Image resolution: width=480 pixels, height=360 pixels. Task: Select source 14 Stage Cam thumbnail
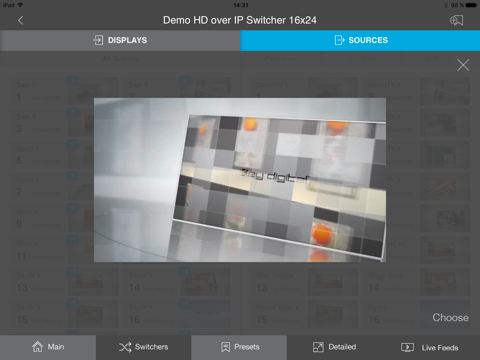click(445, 282)
